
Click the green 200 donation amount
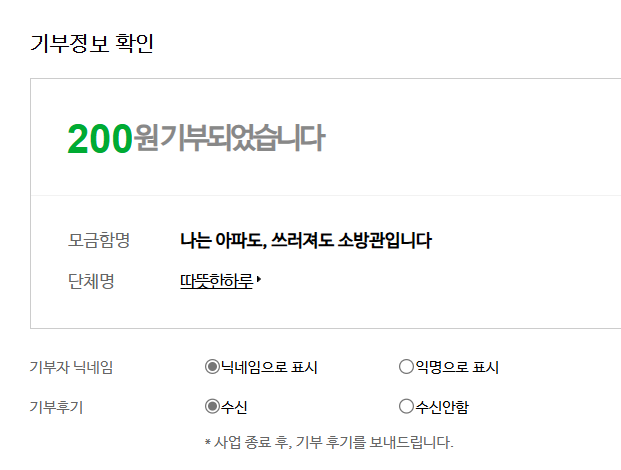(x=99, y=139)
